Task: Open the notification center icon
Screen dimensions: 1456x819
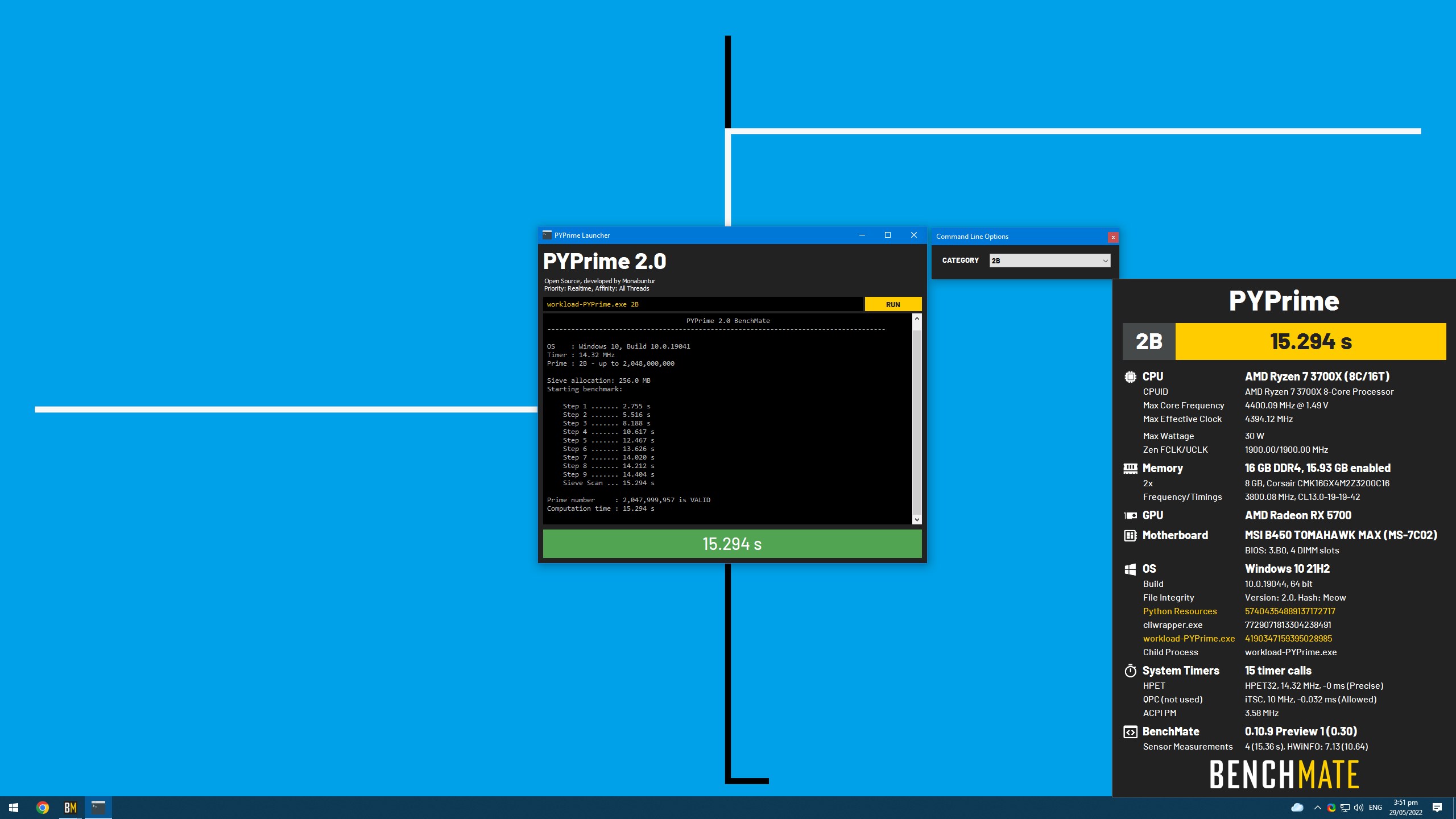Action: 1437,808
